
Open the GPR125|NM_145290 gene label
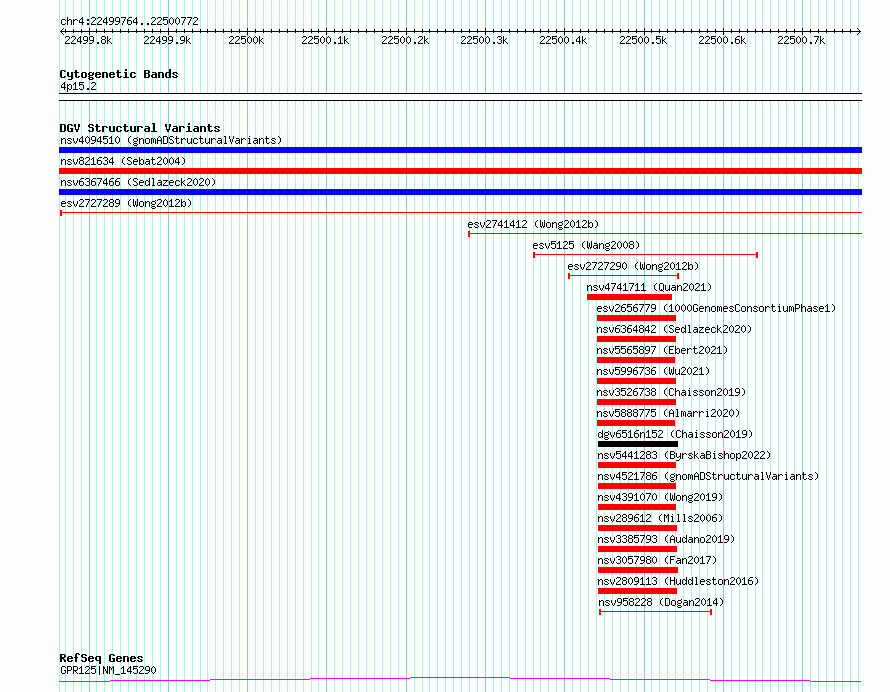click(x=108, y=670)
